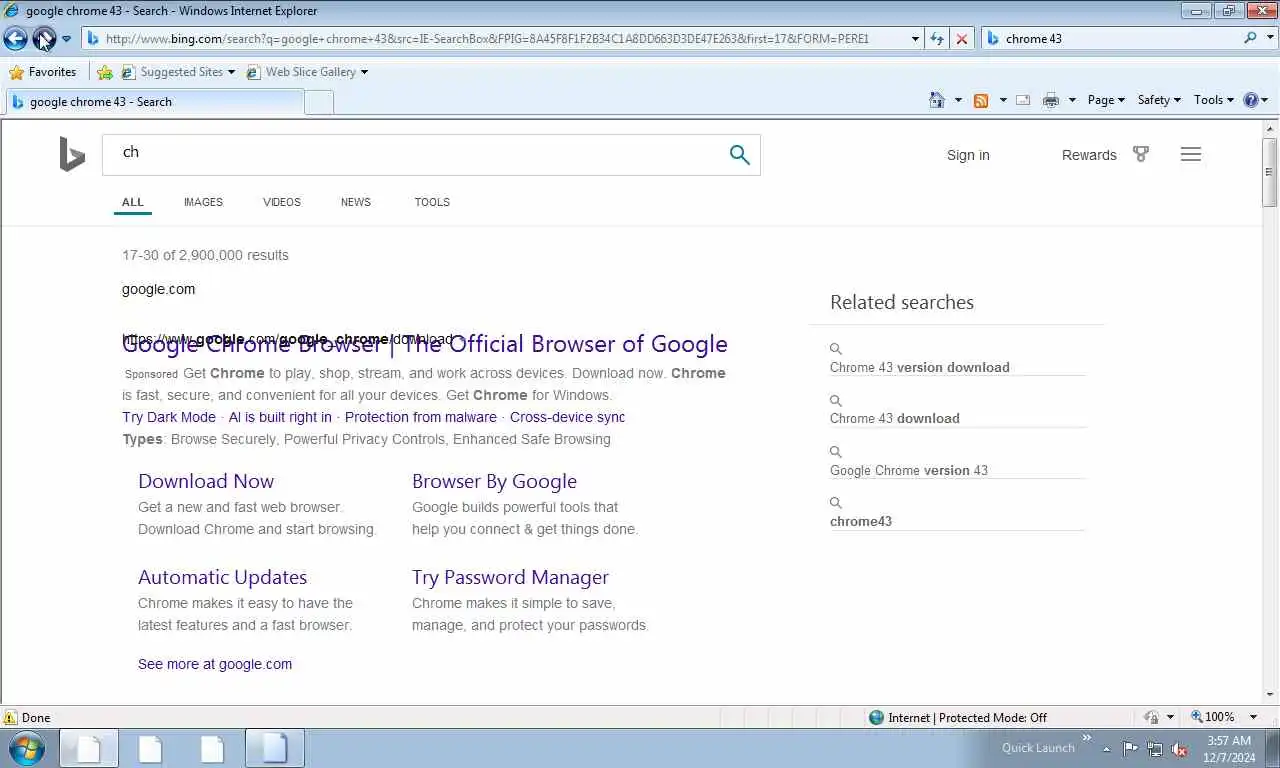Image resolution: width=1280 pixels, height=768 pixels.
Task: Click the Rewards trophy medal icon
Action: point(1141,154)
